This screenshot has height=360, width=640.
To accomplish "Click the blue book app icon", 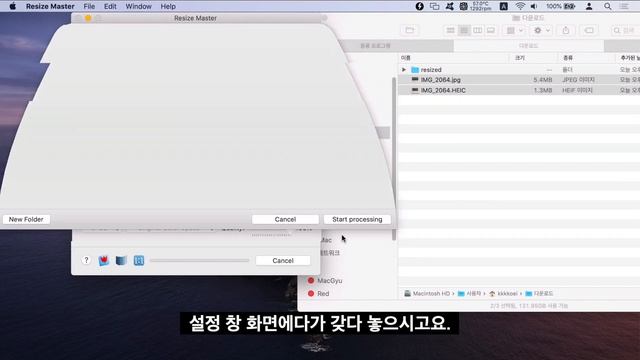I will pyautogui.click(x=121, y=260).
